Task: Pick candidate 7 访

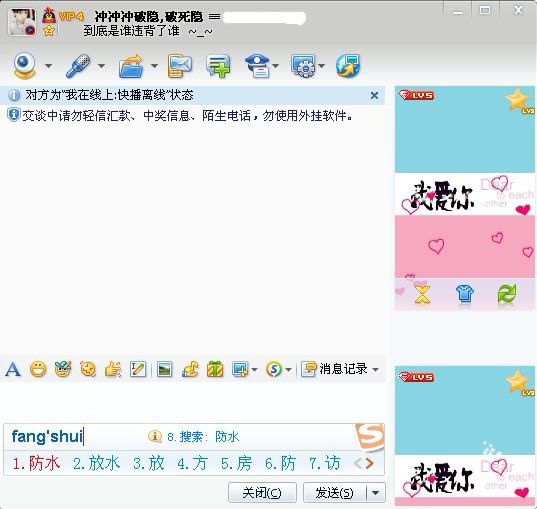Action: pyautogui.click(x=324, y=463)
